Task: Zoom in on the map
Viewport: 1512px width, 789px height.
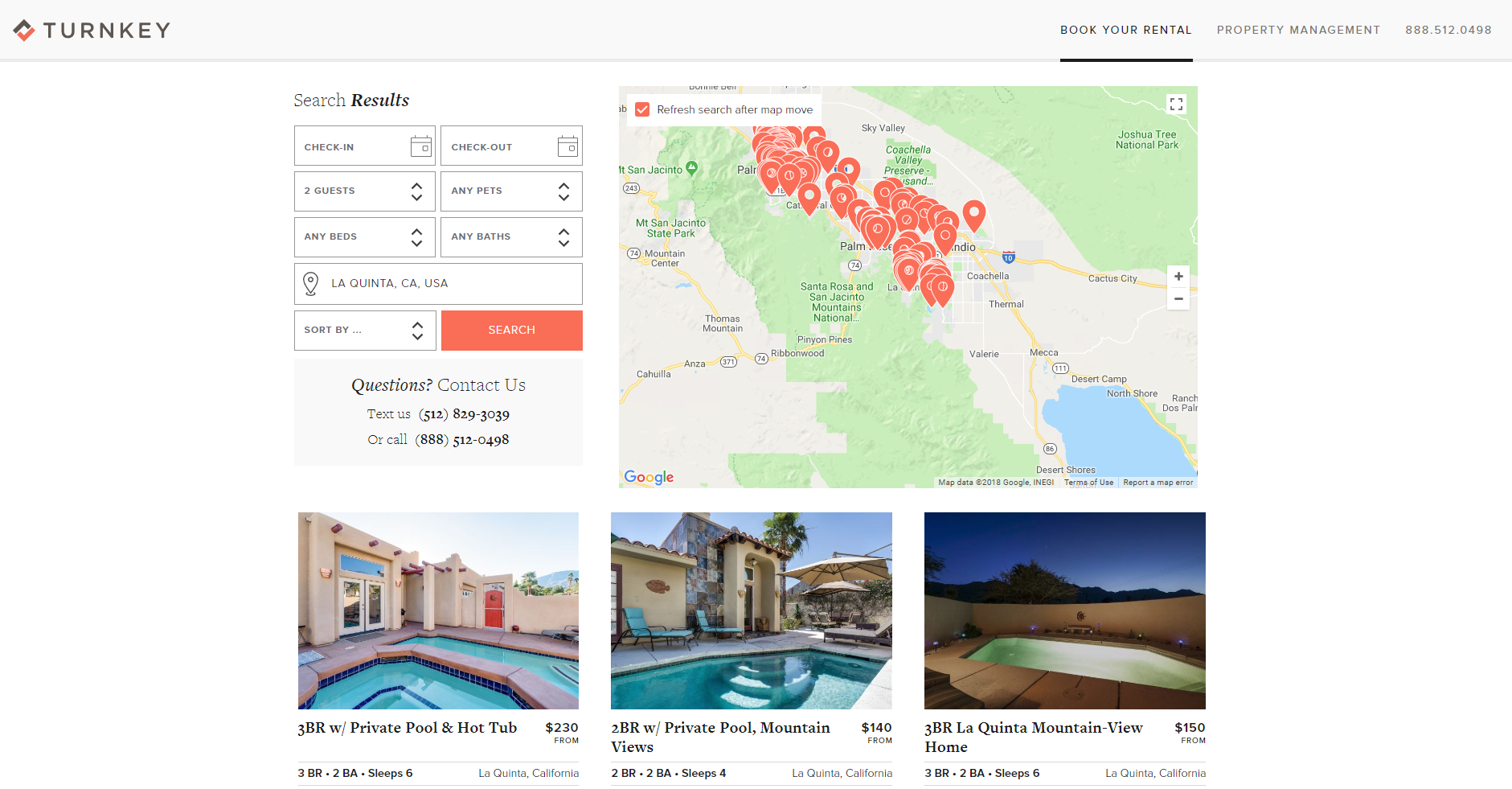Action: pyautogui.click(x=1178, y=277)
